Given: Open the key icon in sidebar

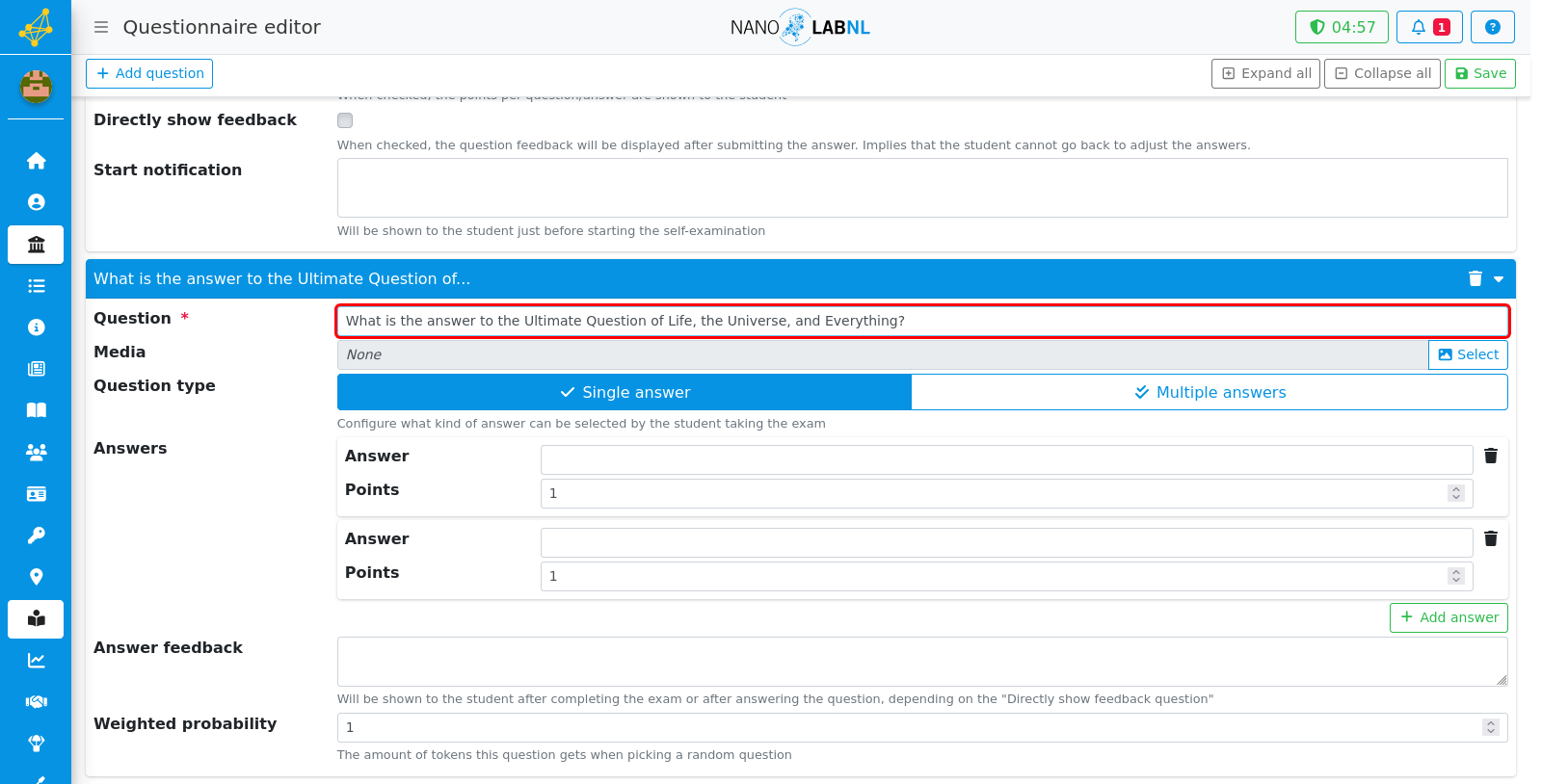Looking at the screenshot, I should click(x=37, y=536).
